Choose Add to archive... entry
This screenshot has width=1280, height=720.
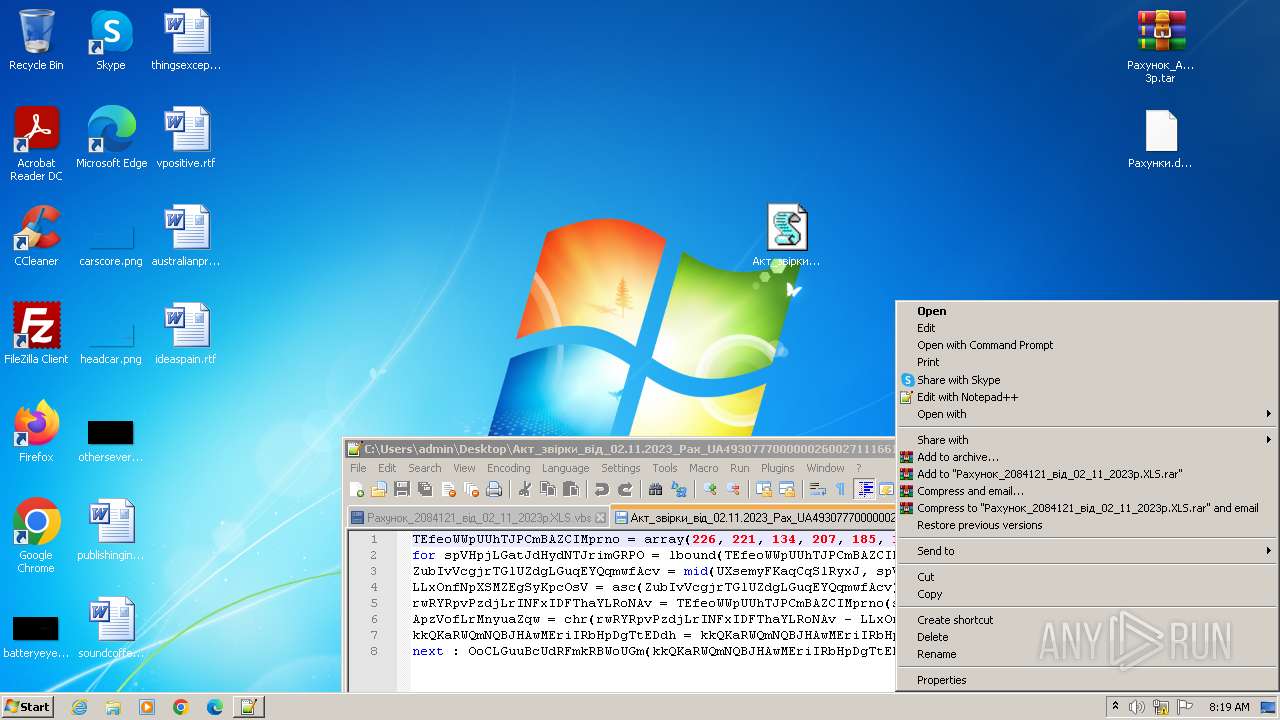click(x=1087, y=457)
